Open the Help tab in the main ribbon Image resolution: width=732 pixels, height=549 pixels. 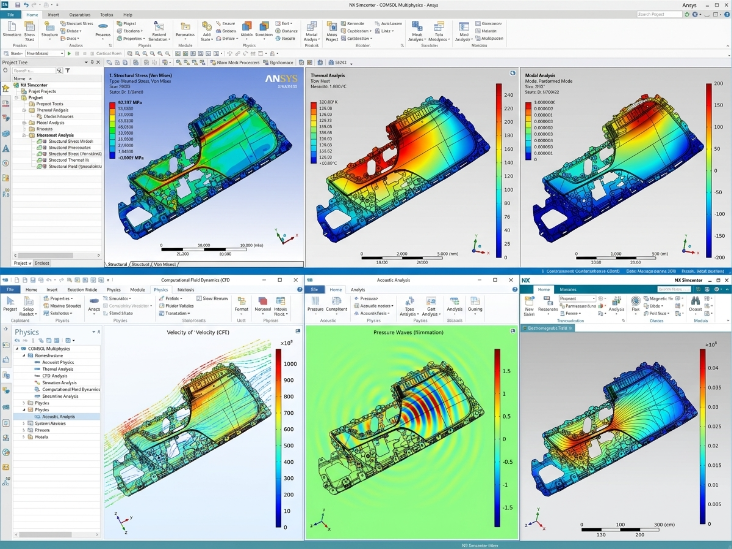(x=127, y=14)
